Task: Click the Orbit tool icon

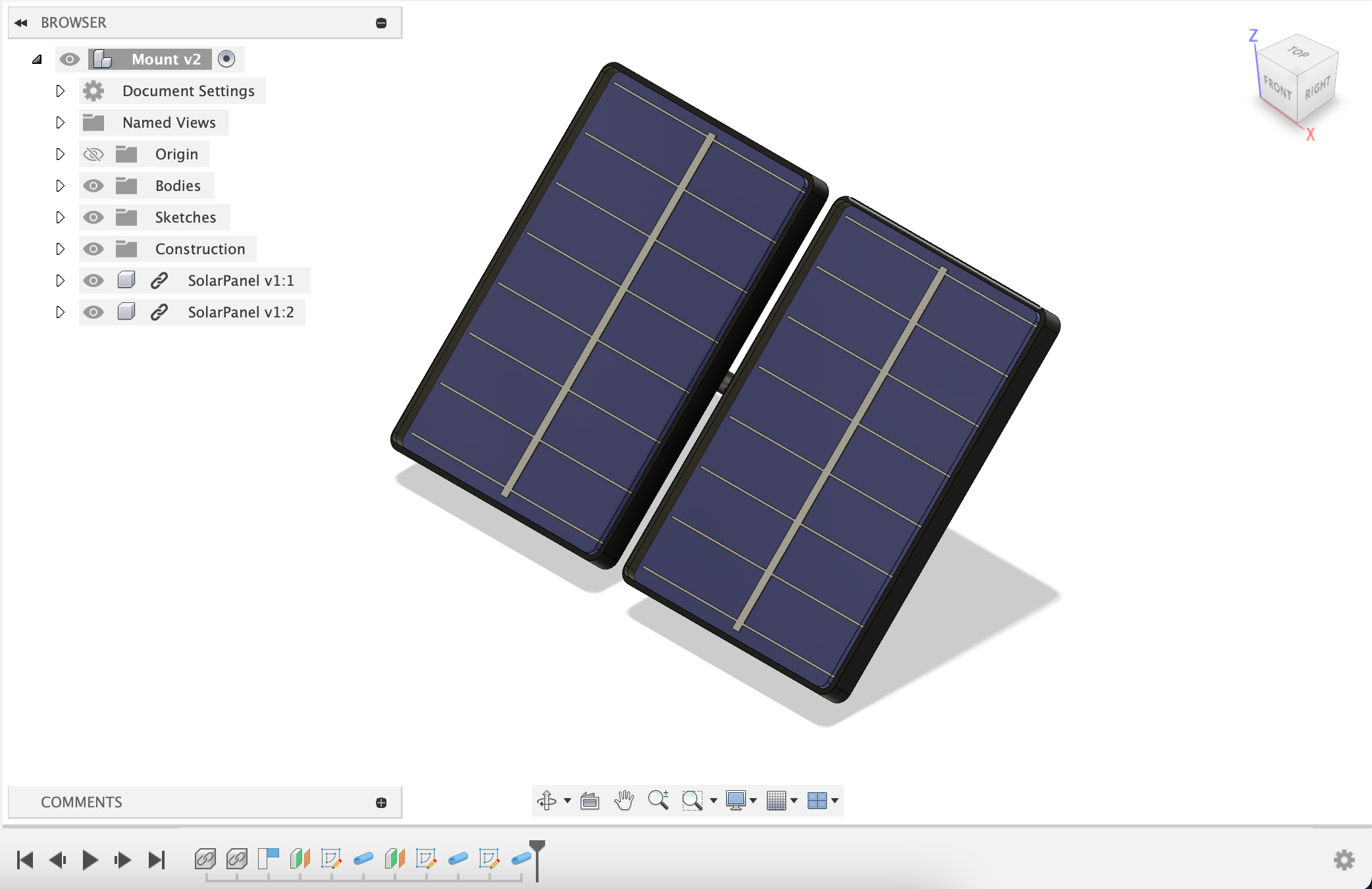Action: pyautogui.click(x=546, y=800)
